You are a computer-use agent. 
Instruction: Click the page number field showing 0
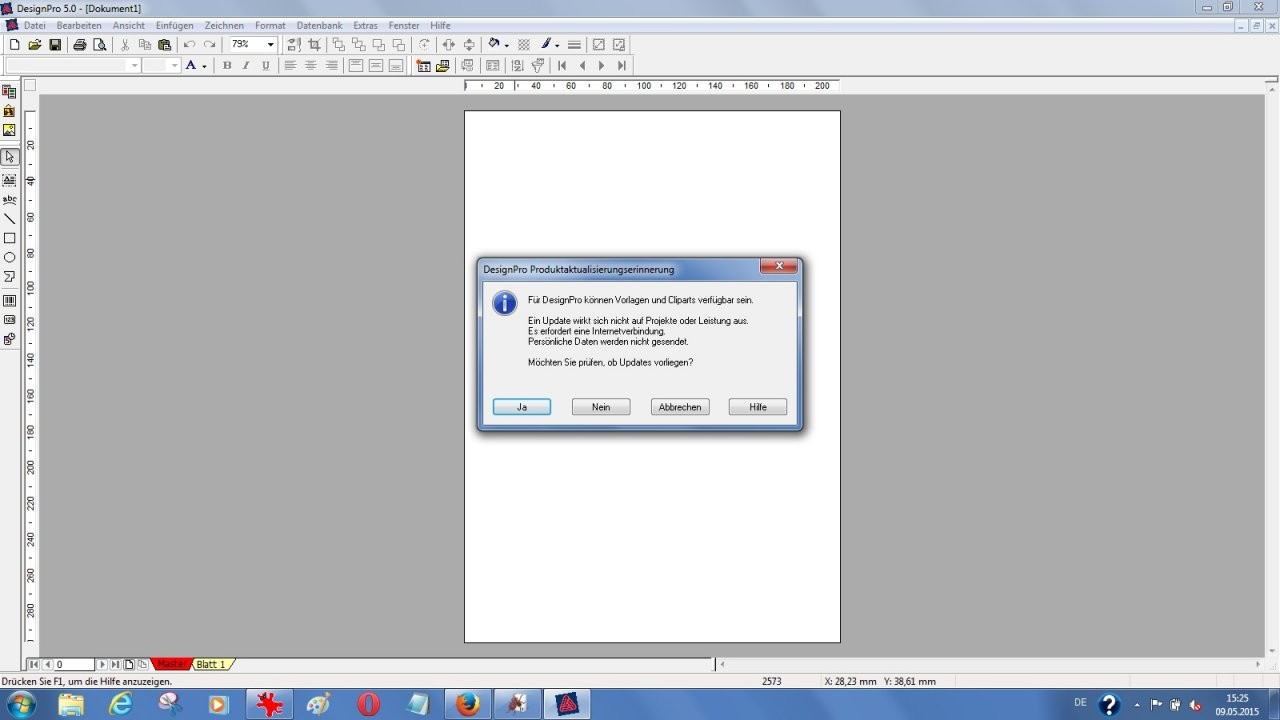point(74,664)
